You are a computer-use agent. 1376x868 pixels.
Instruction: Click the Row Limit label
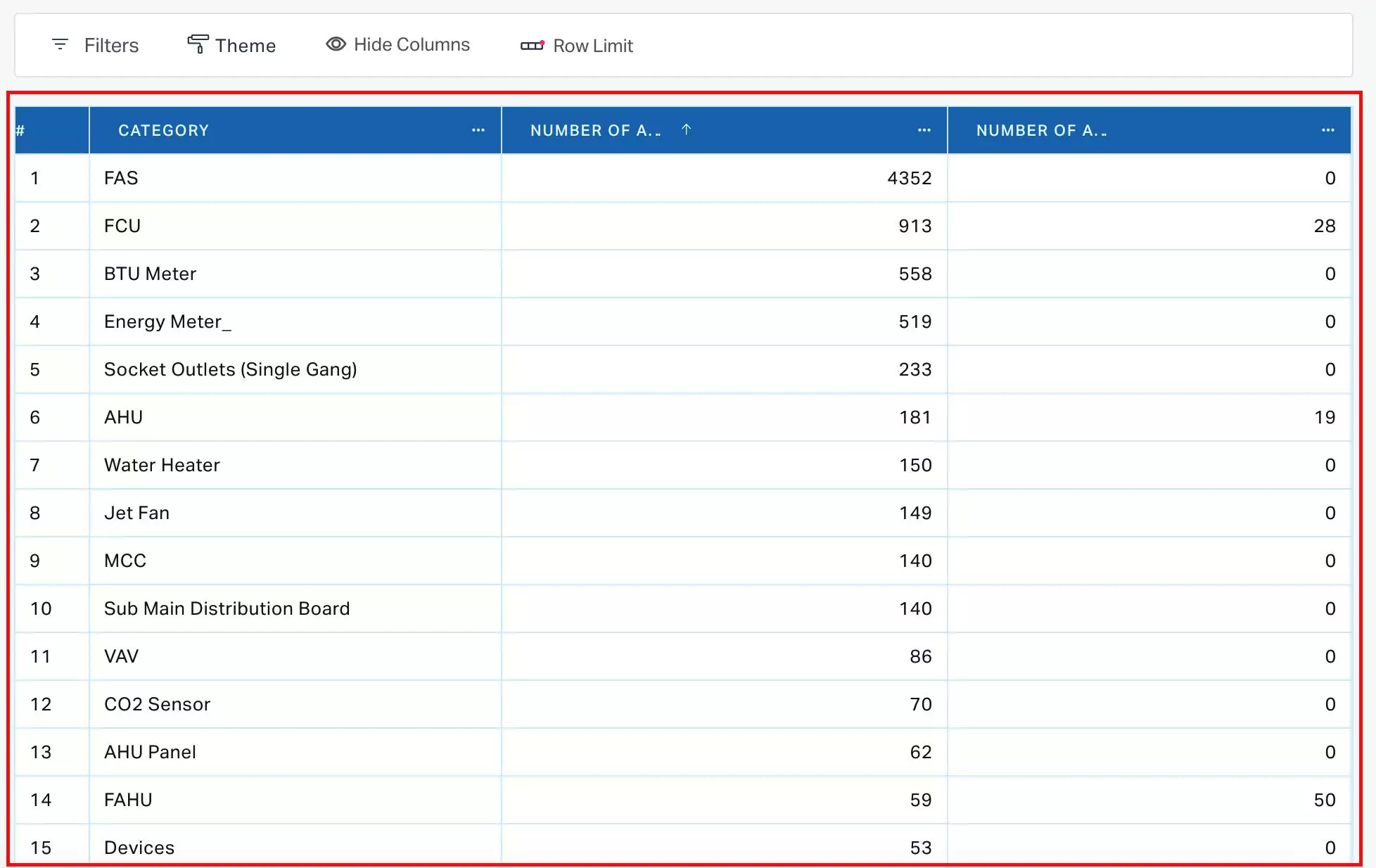coord(593,46)
